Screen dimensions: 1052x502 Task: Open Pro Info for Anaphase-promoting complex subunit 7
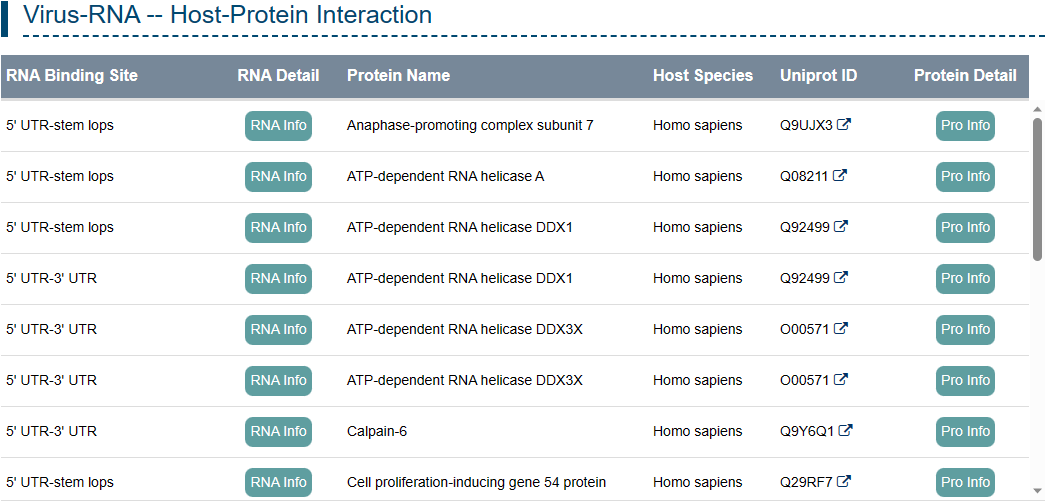[965, 126]
